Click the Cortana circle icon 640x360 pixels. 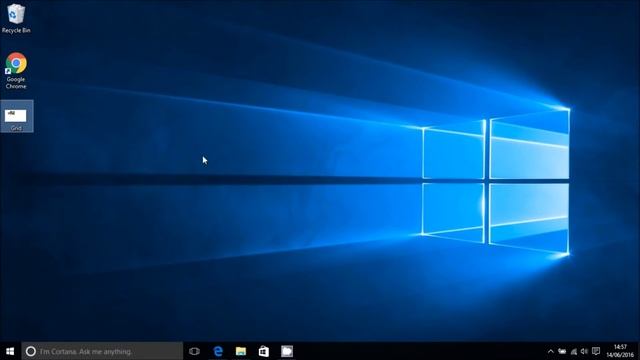click(x=31, y=351)
